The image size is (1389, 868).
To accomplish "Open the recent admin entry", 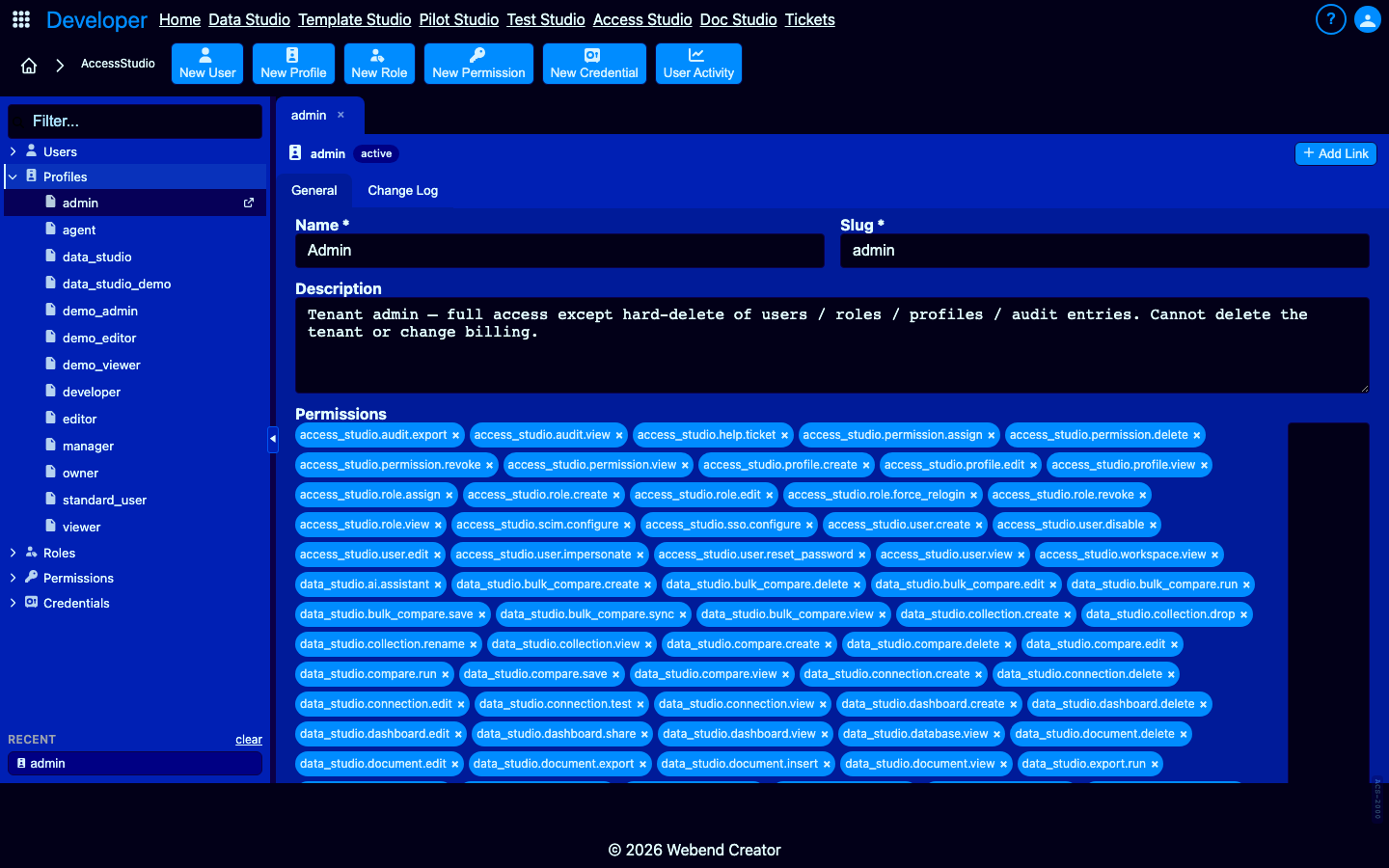I will coord(135,763).
